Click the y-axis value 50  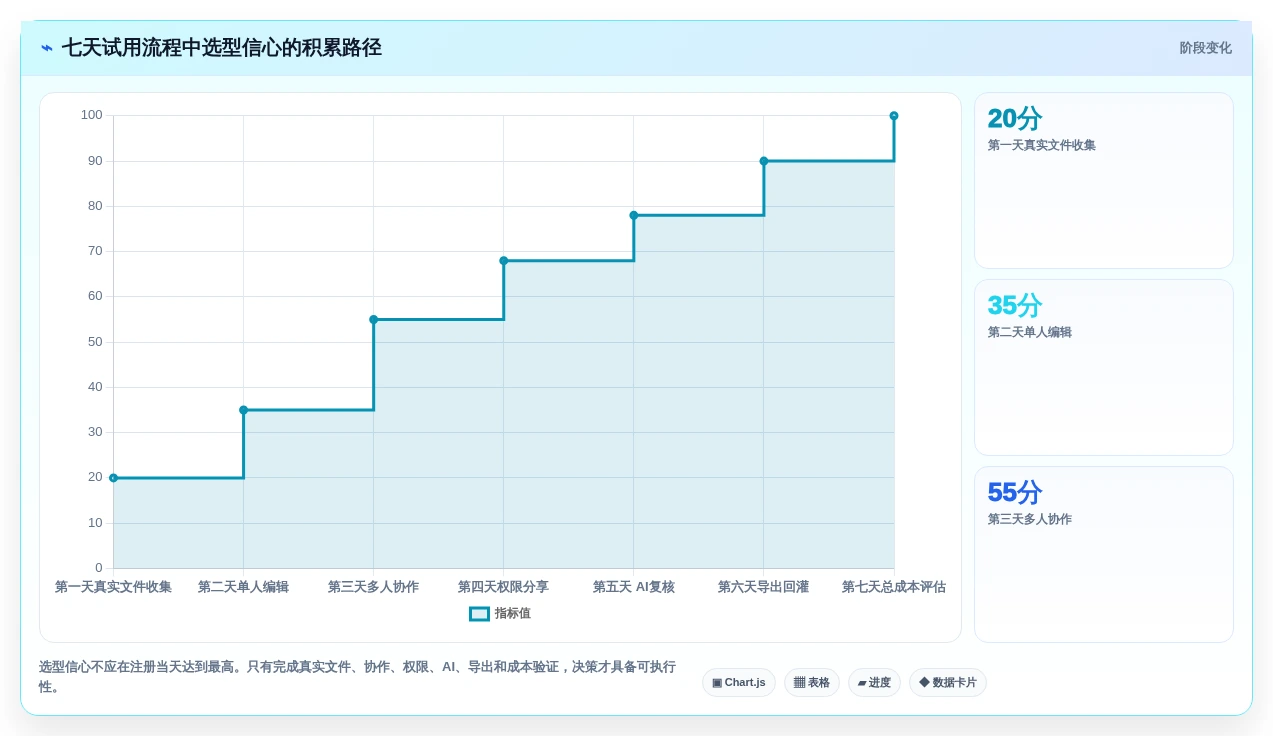pos(95,342)
